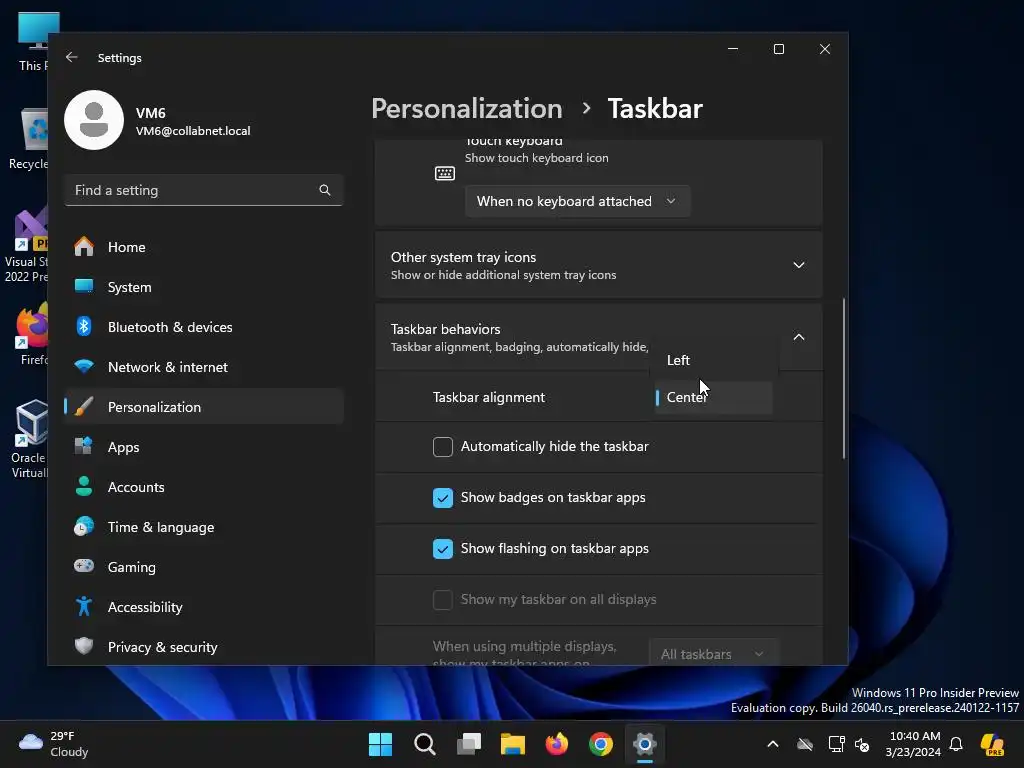The width and height of the screenshot is (1024, 768).
Task: Select Visual Studio 2022 Preview desktop icon
Action: coord(27,246)
